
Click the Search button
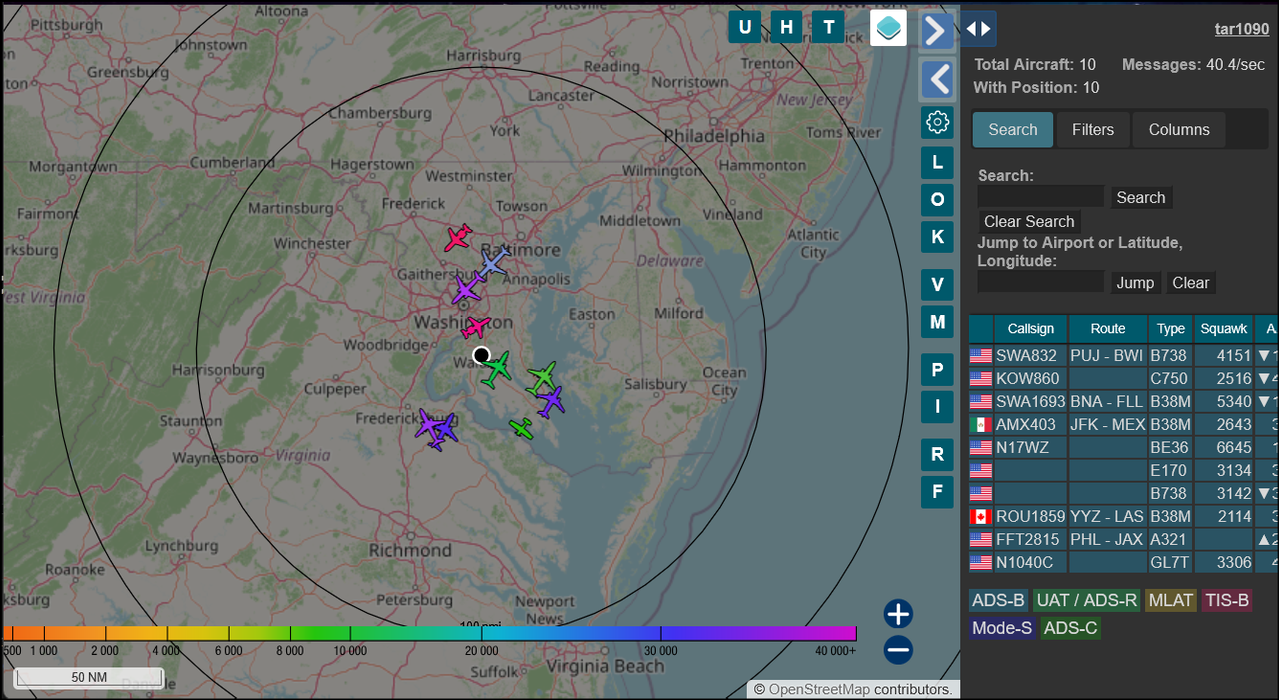1141,197
